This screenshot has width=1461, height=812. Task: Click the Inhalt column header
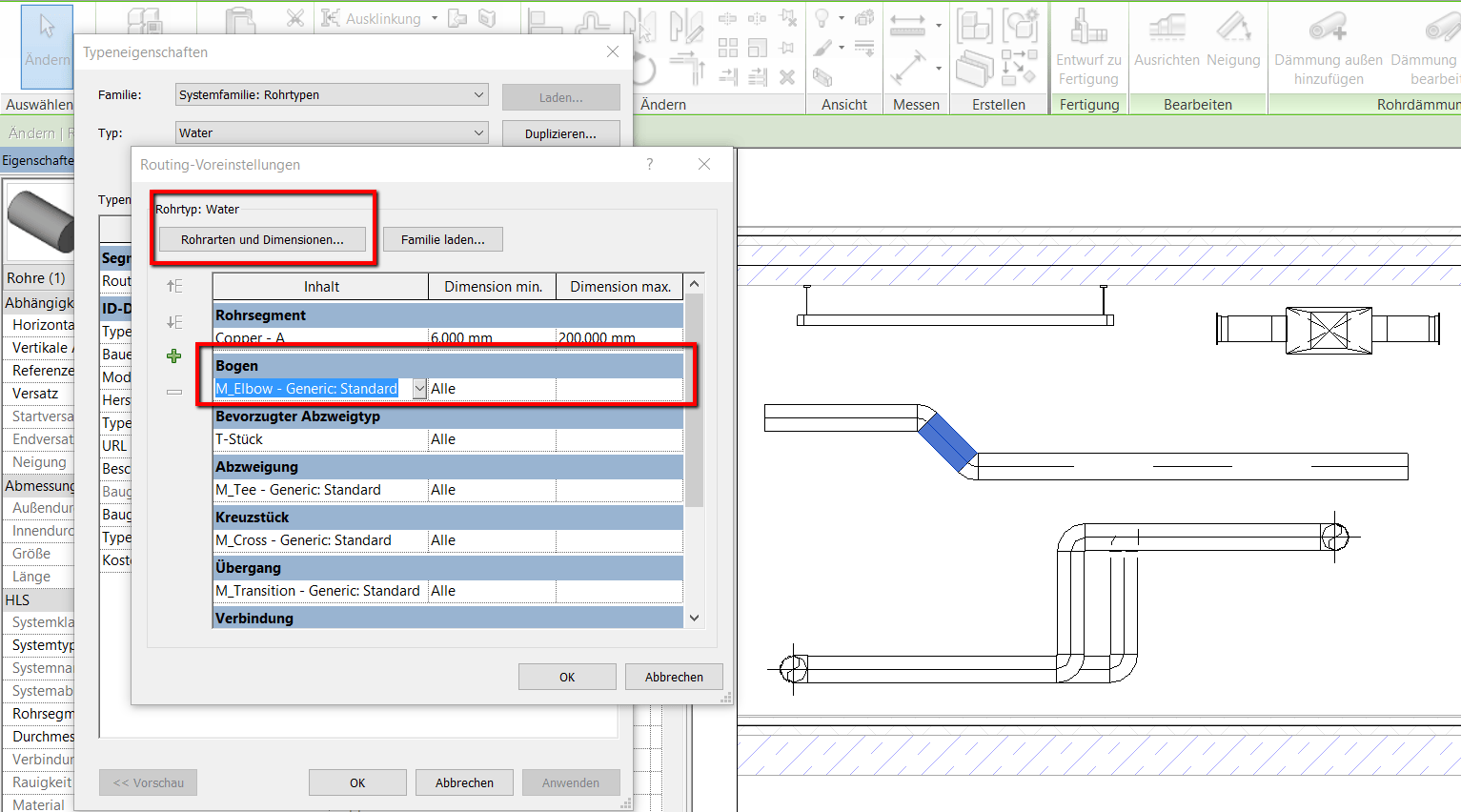coord(321,287)
